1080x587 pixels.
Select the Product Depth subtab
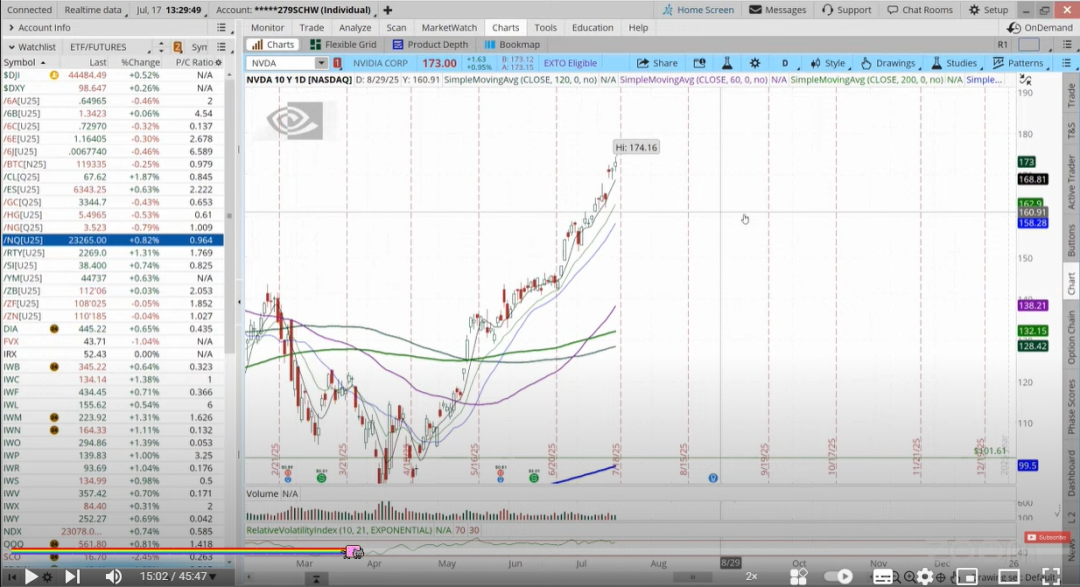pyautogui.click(x=430, y=44)
